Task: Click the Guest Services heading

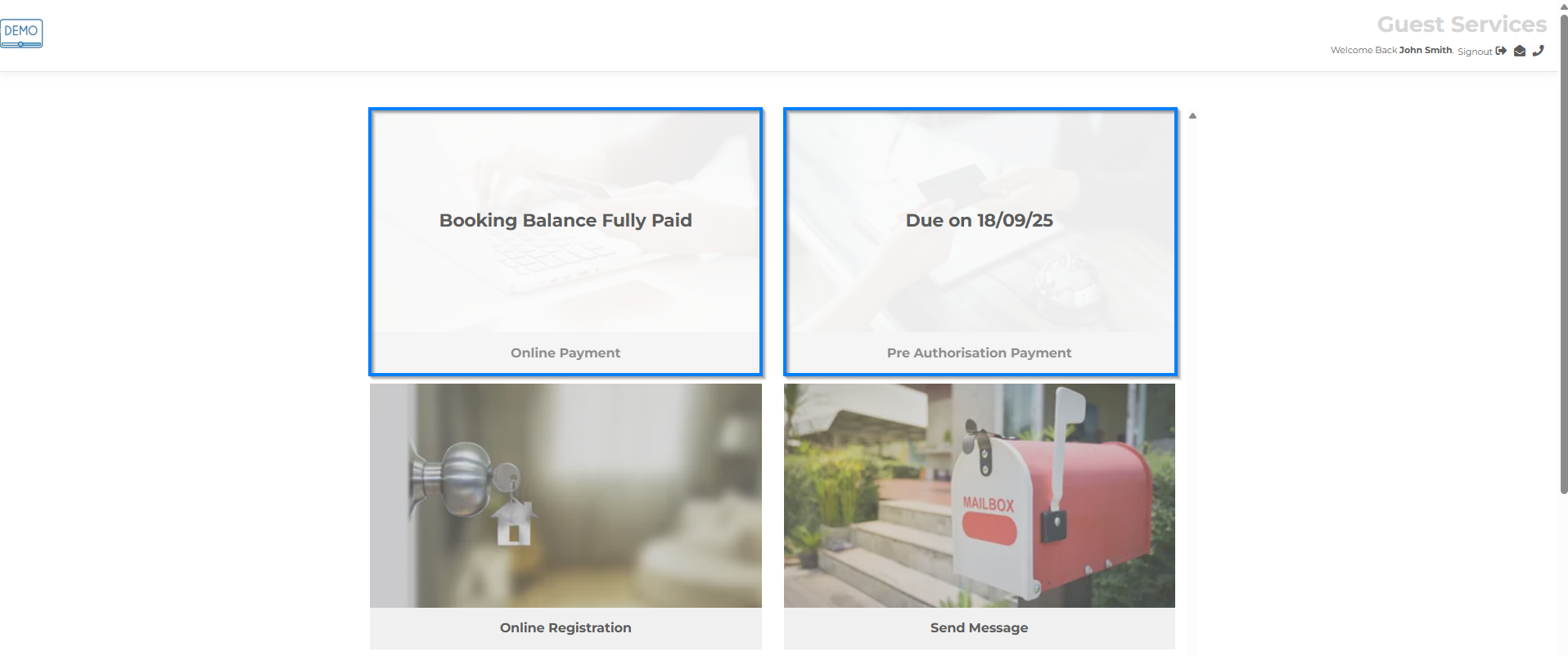Action: pos(1462,25)
